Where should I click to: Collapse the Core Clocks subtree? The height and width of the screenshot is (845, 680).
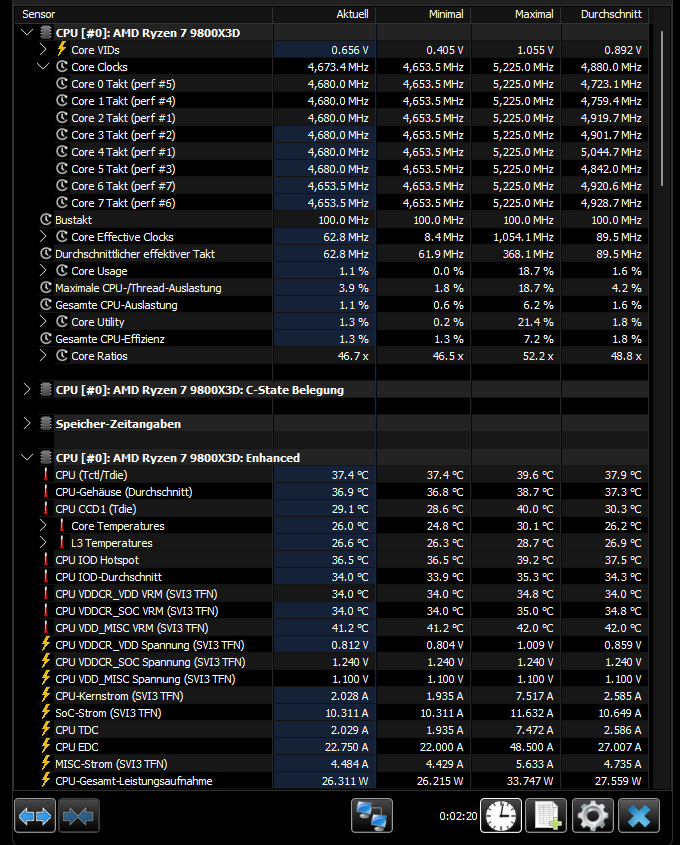point(43,66)
